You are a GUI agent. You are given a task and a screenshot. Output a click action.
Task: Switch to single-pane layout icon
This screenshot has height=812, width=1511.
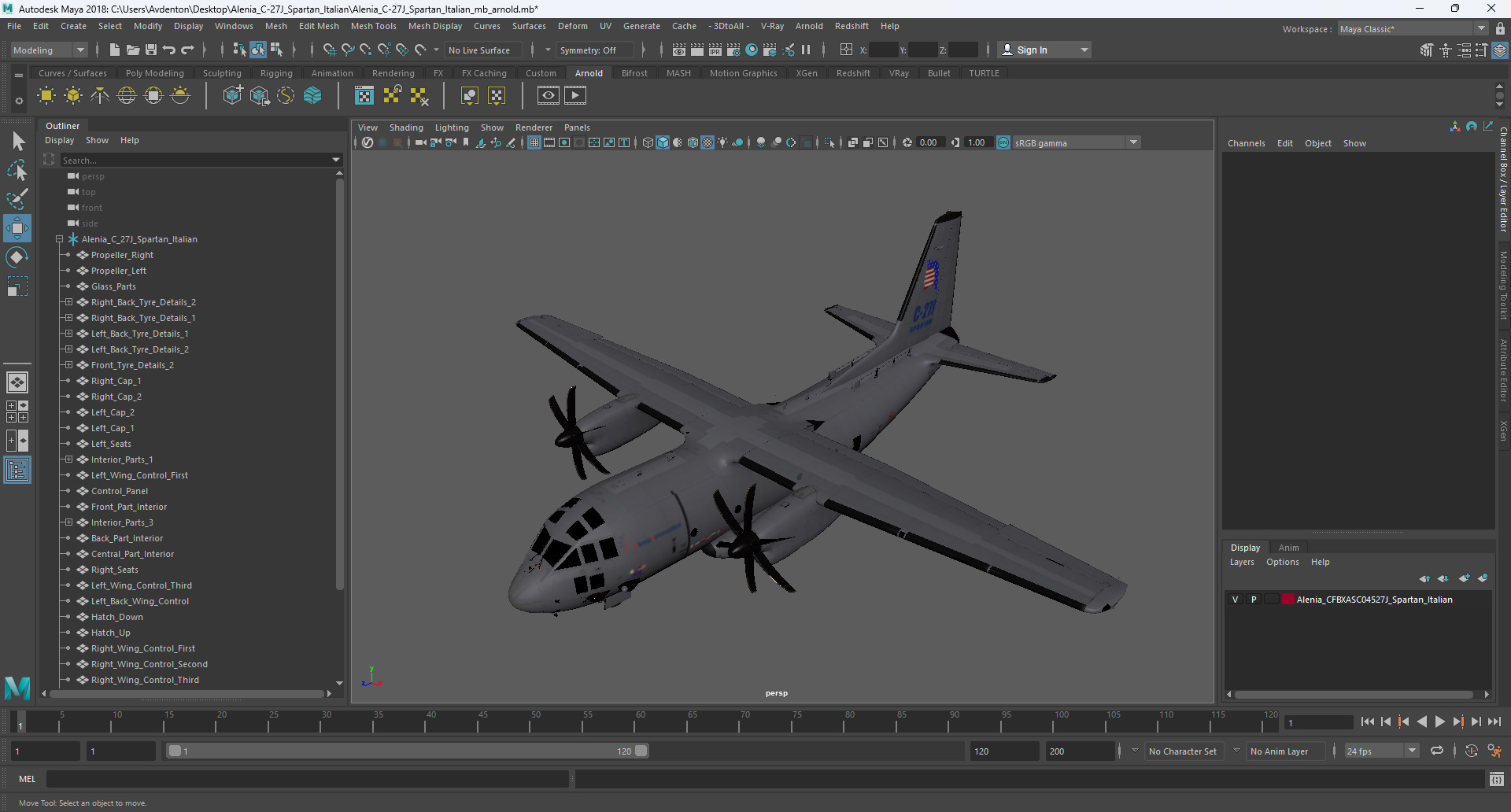(17, 382)
